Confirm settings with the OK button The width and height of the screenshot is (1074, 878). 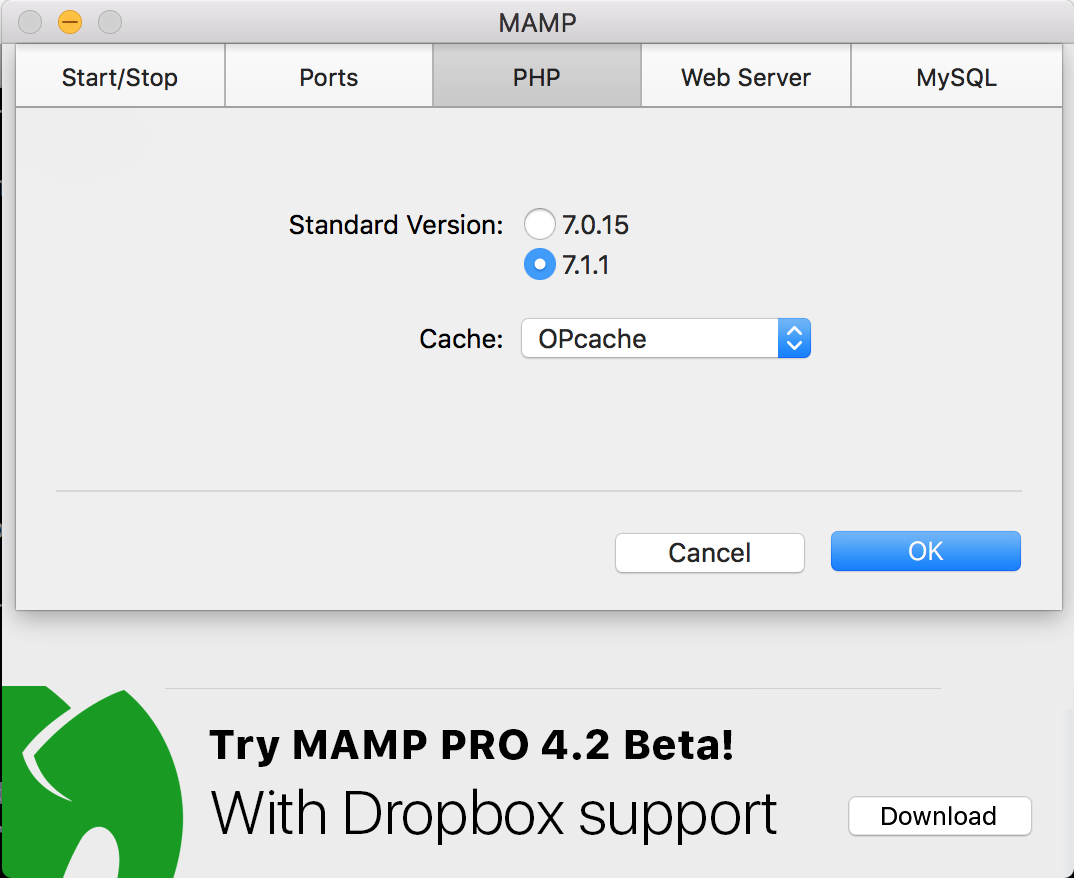925,551
